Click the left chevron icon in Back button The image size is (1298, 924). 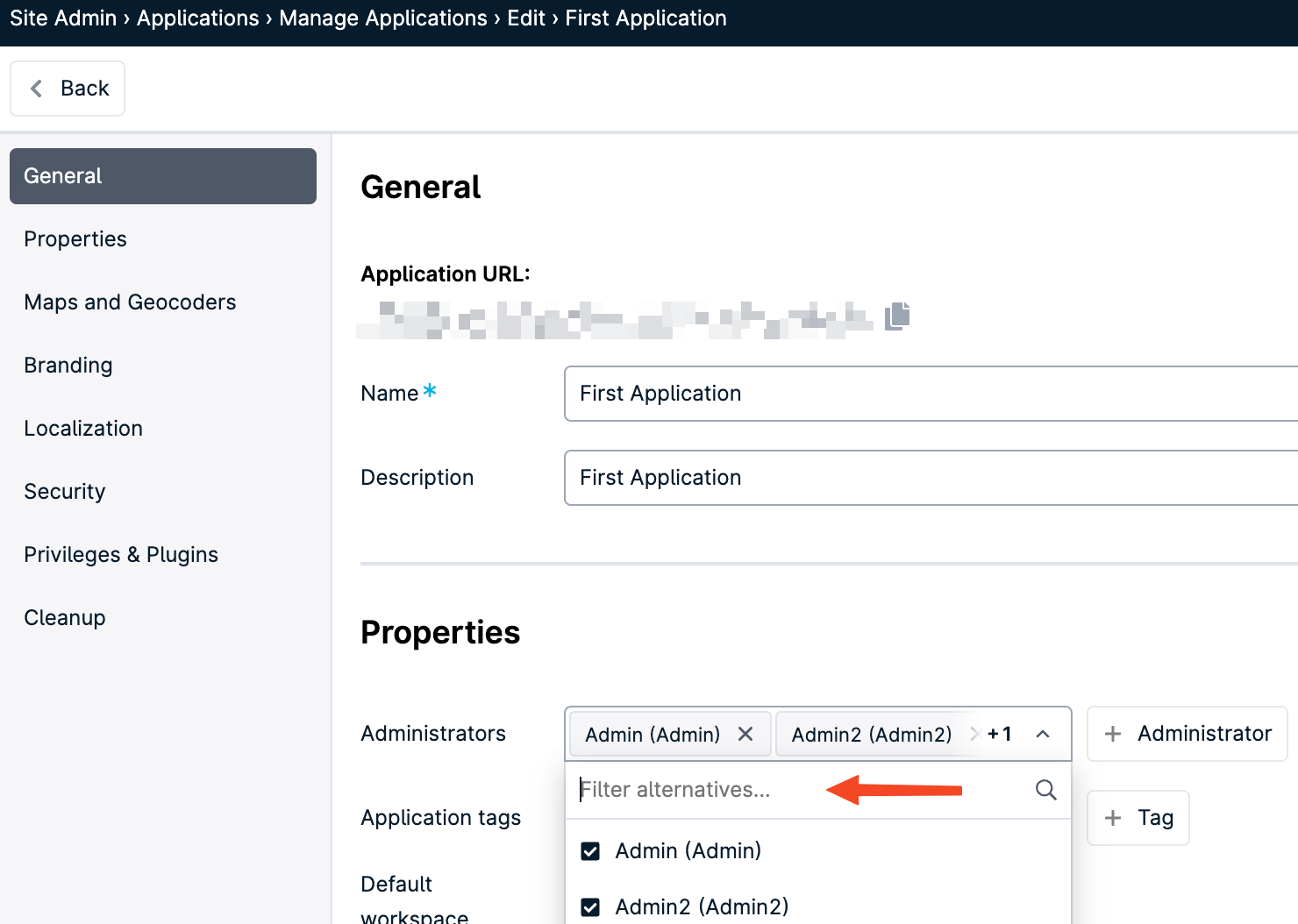click(36, 88)
